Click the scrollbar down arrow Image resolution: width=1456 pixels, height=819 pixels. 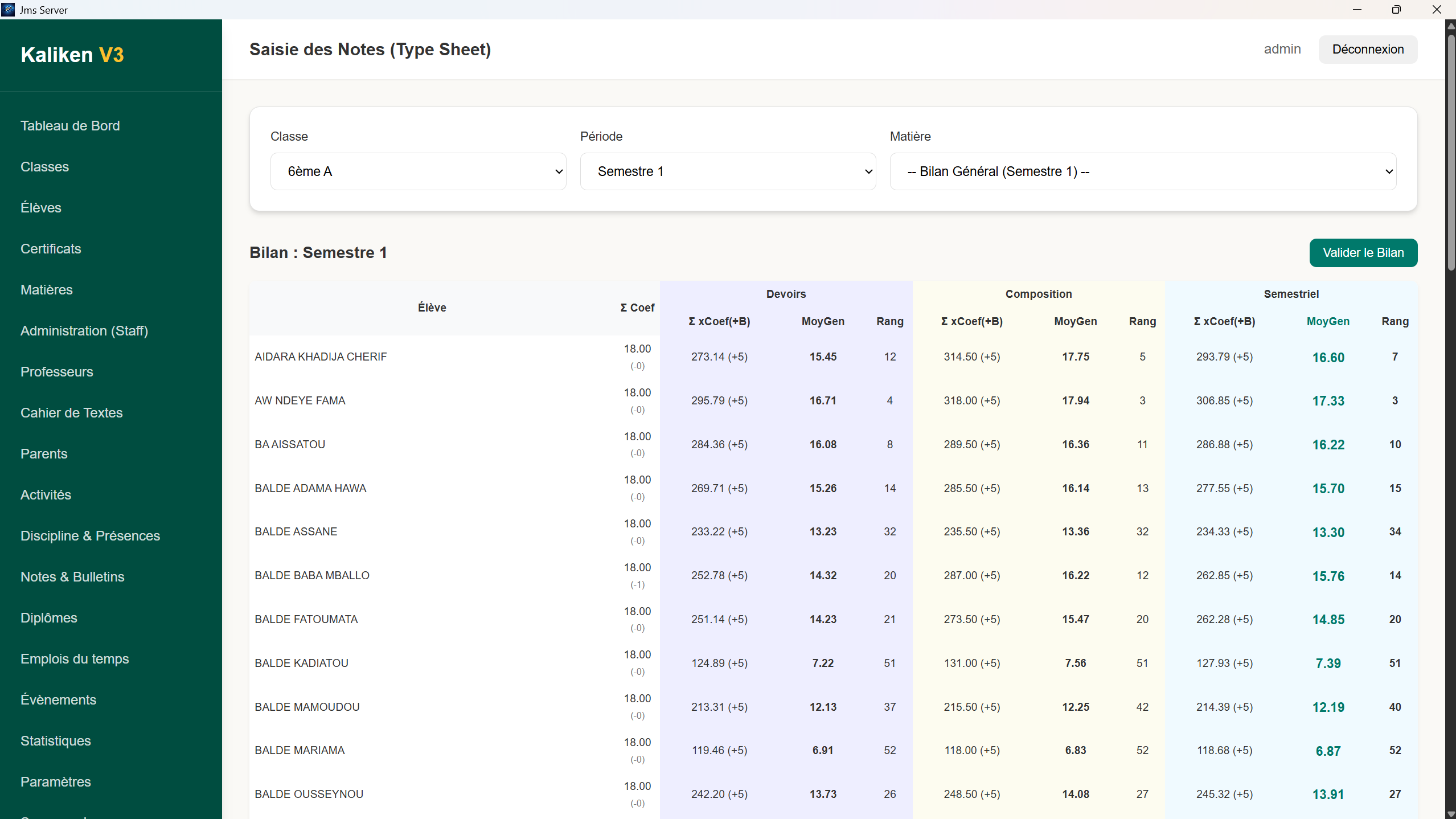tap(1450, 814)
